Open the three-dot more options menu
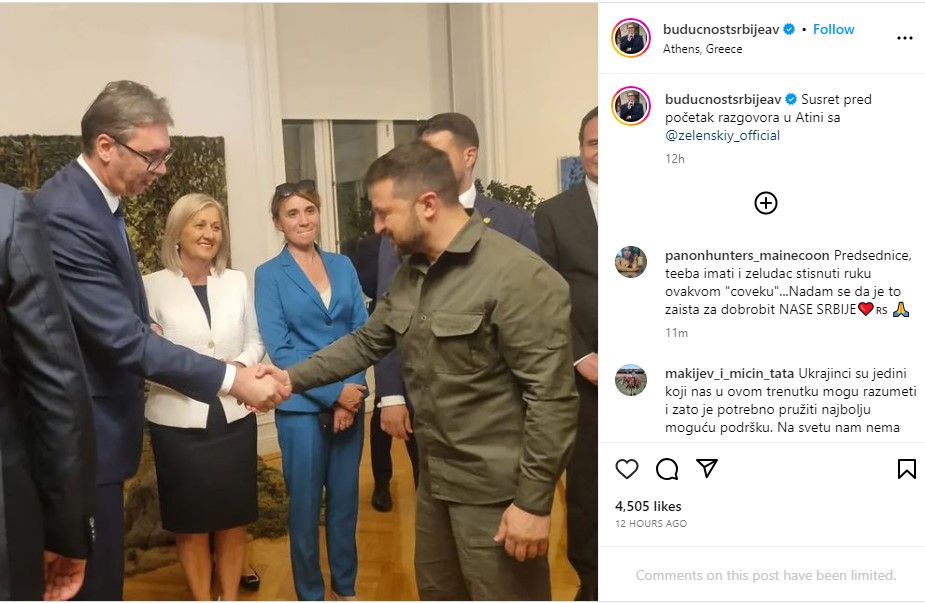 [905, 38]
